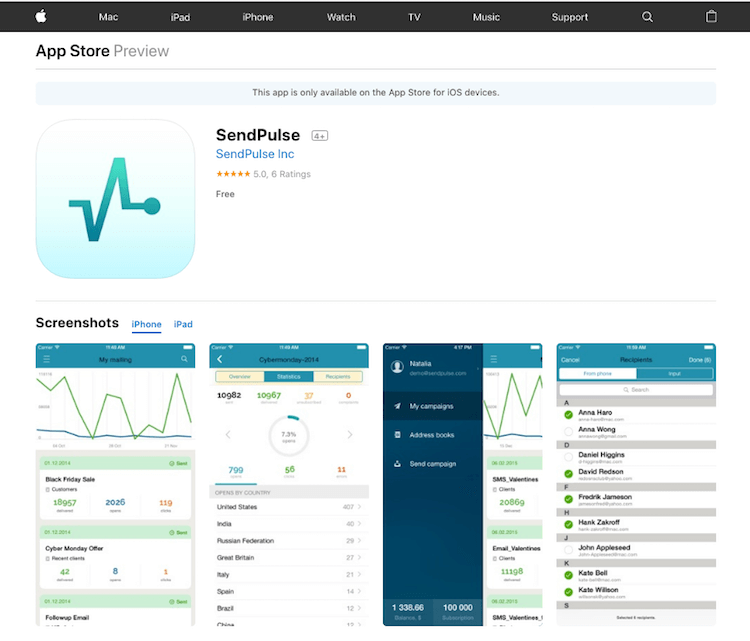Toggle the Kate Bell checkmark
The image size is (750, 641).
click(x=568, y=575)
